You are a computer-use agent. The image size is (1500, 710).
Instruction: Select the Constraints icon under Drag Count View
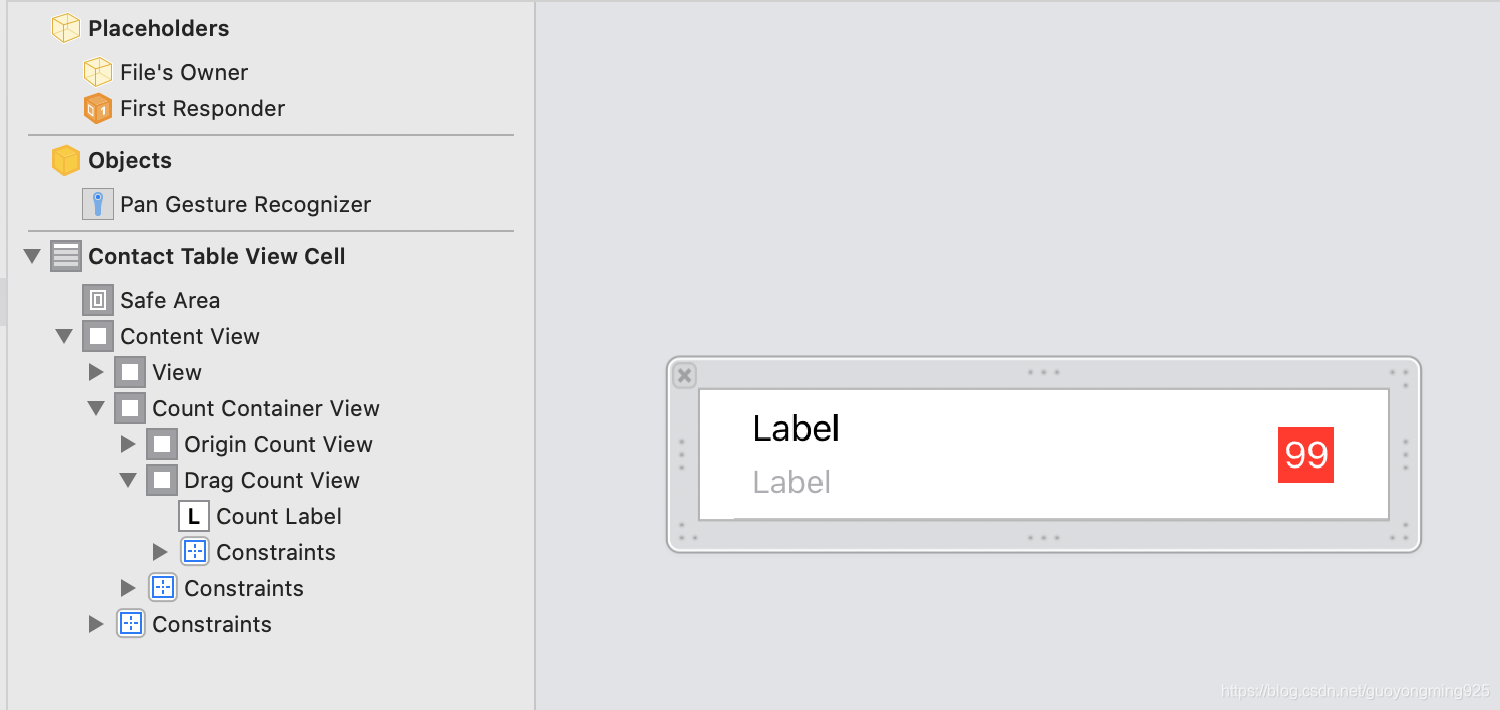click(194, 551)
